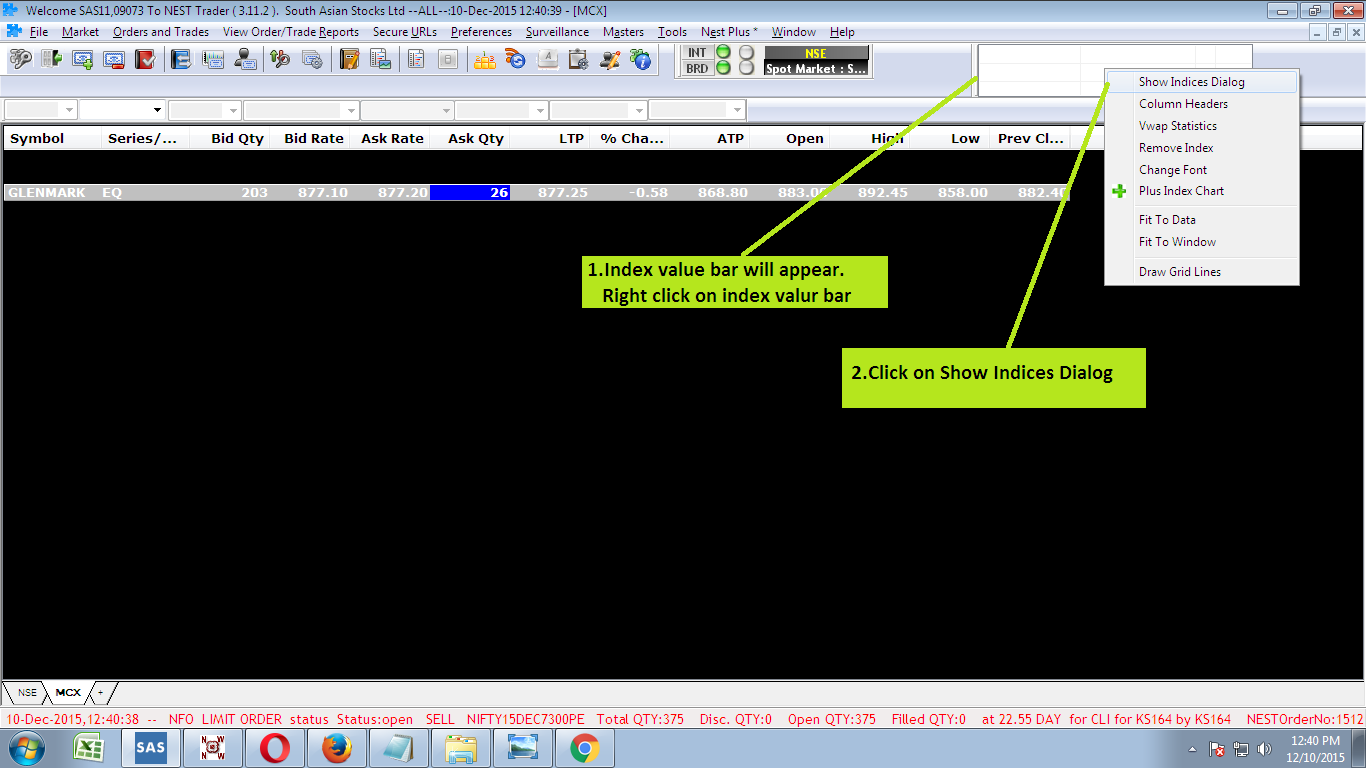This screenshot has height=768, width=1366.
Task: Open the Nest Plus menu
Action: click(x=729, y=32)
